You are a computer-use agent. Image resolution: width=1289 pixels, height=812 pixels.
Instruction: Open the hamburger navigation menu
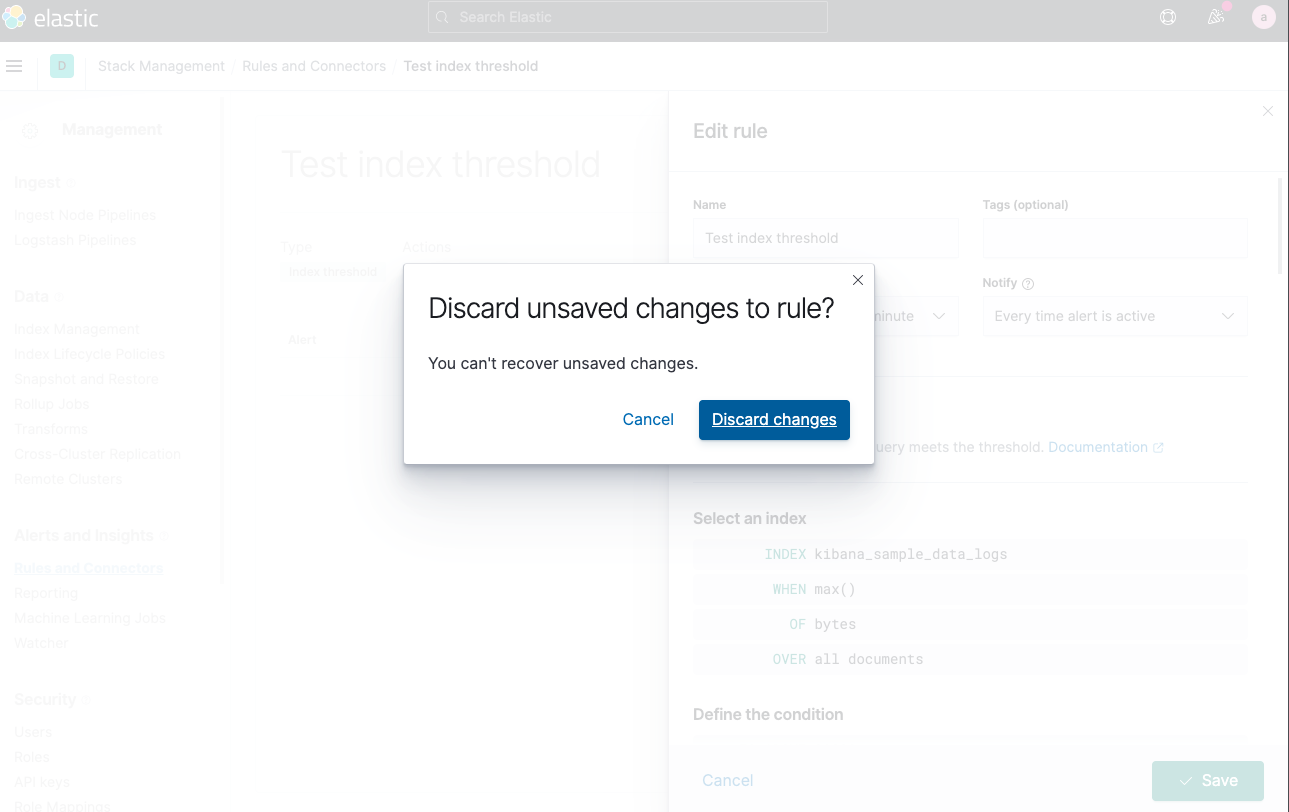[x=14, y=66]
